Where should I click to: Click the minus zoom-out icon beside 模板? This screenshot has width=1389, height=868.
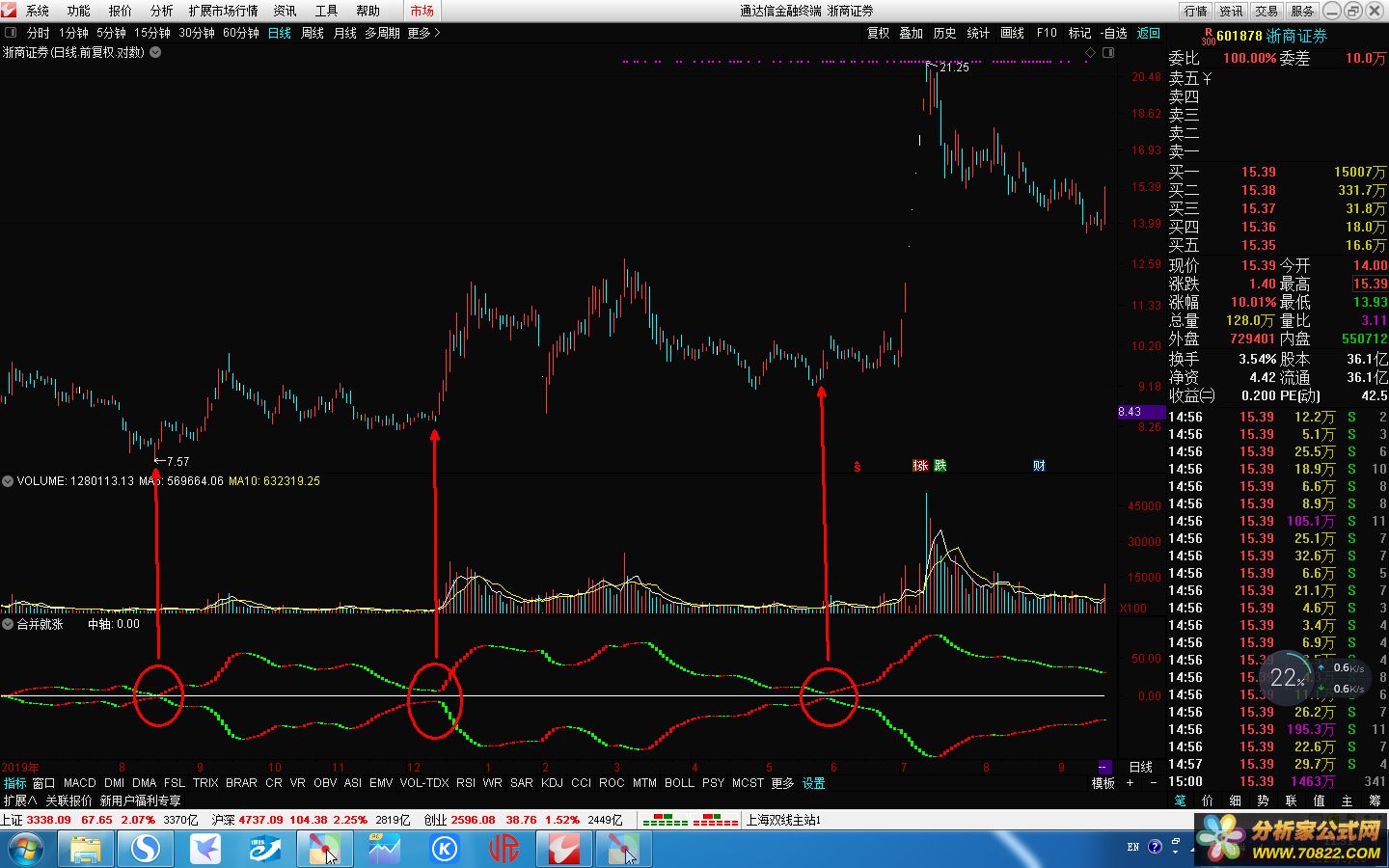point(1153,783)
